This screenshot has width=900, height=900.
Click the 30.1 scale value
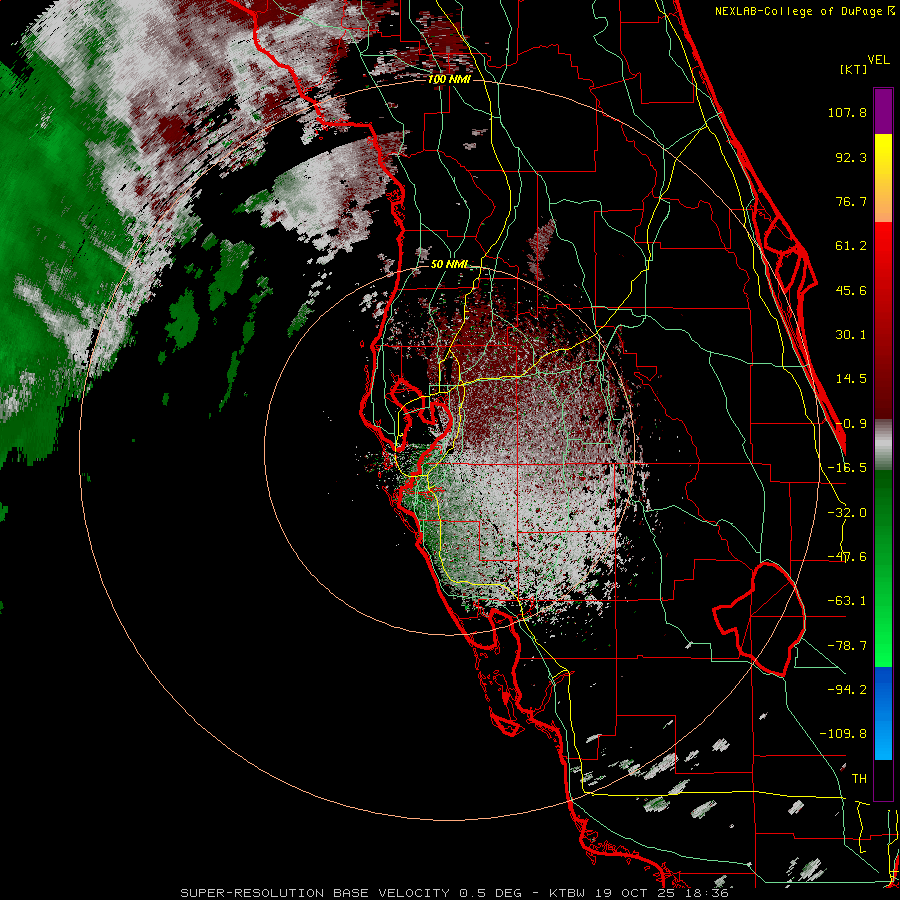point(851,335)
